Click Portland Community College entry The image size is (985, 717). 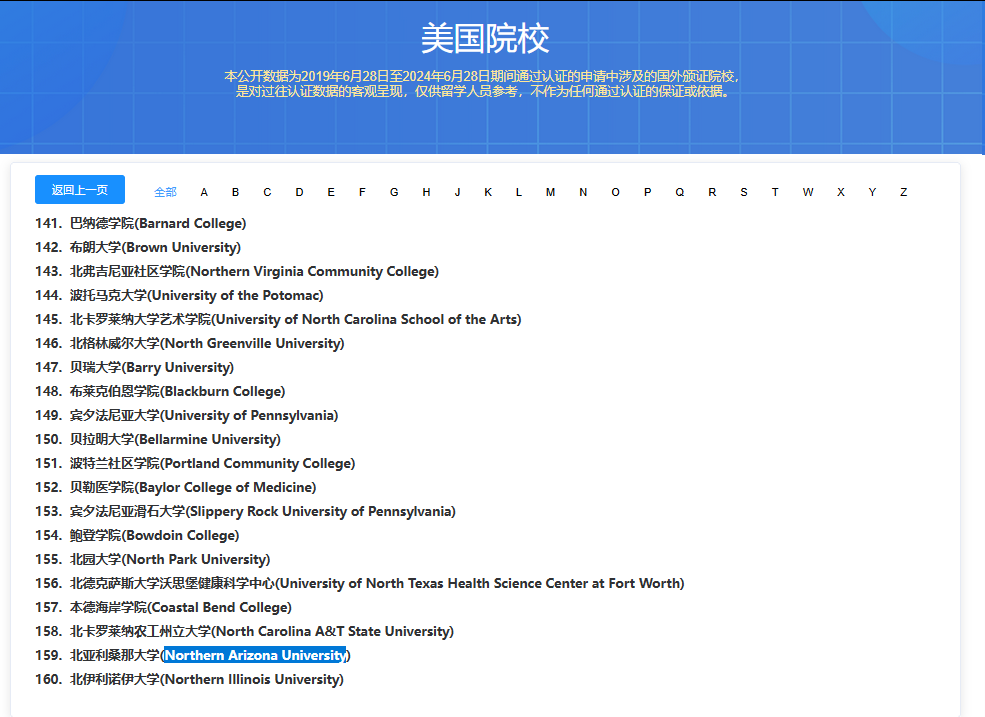195,463
